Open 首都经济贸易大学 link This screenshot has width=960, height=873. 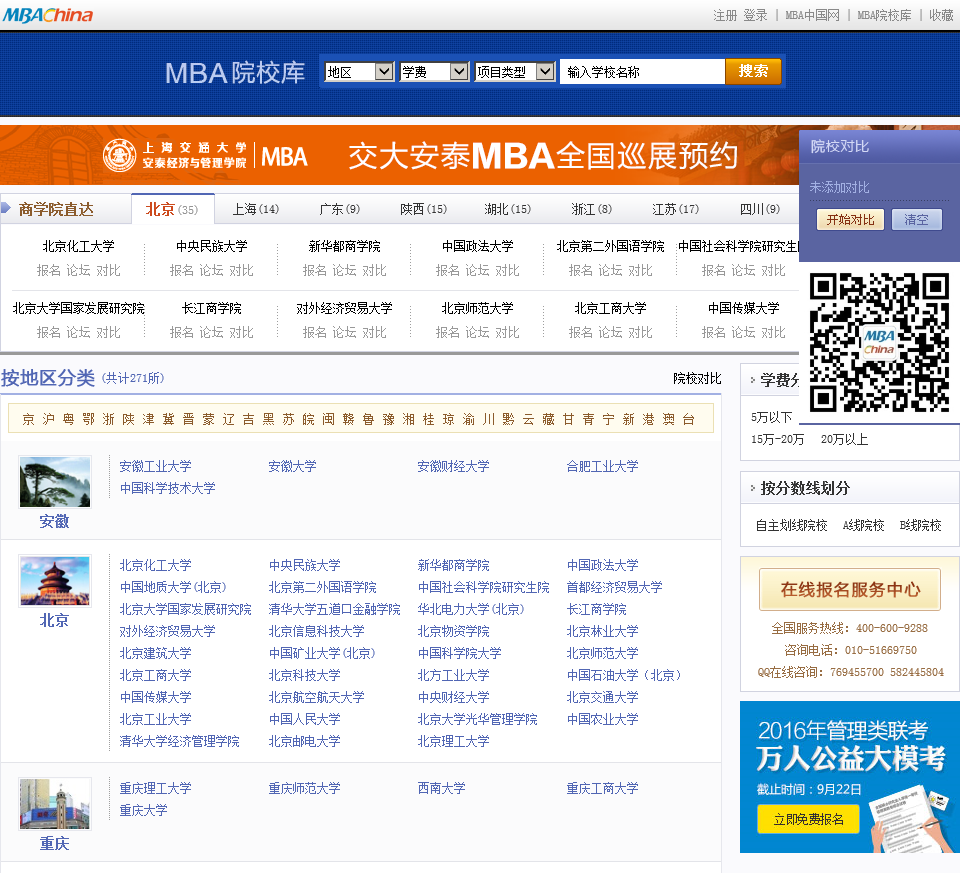614,587
